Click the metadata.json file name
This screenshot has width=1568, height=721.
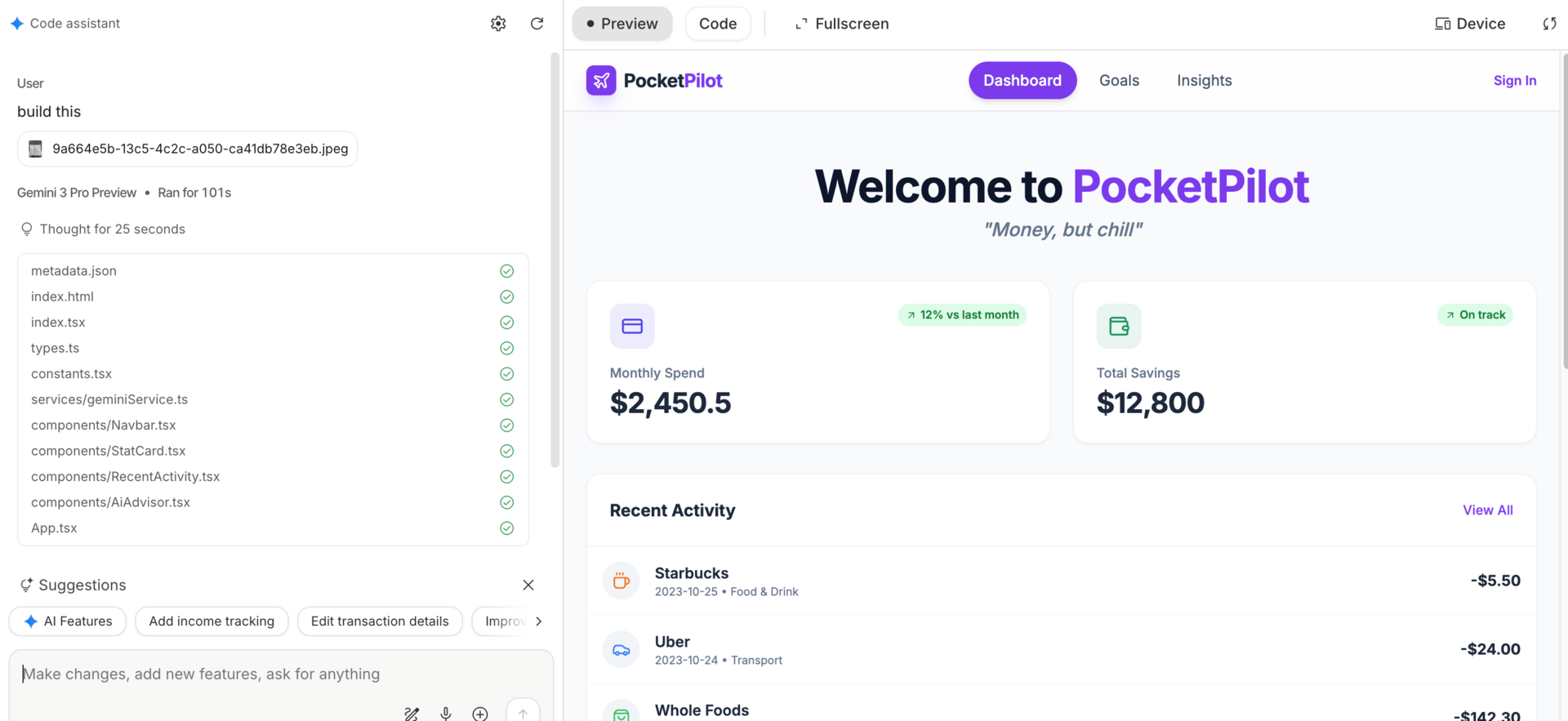click(73, 271)
